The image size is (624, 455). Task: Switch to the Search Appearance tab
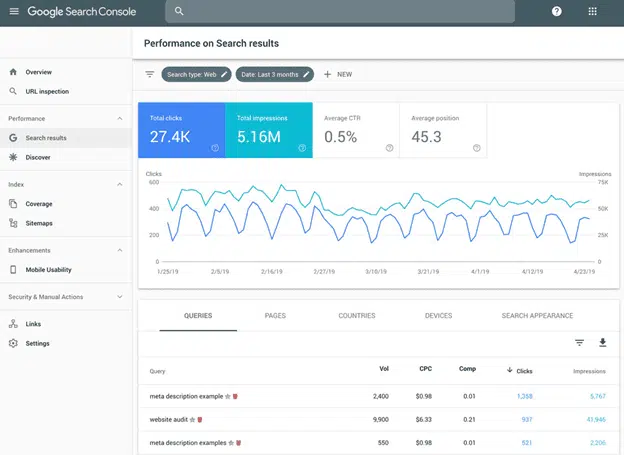pos(537,316)
